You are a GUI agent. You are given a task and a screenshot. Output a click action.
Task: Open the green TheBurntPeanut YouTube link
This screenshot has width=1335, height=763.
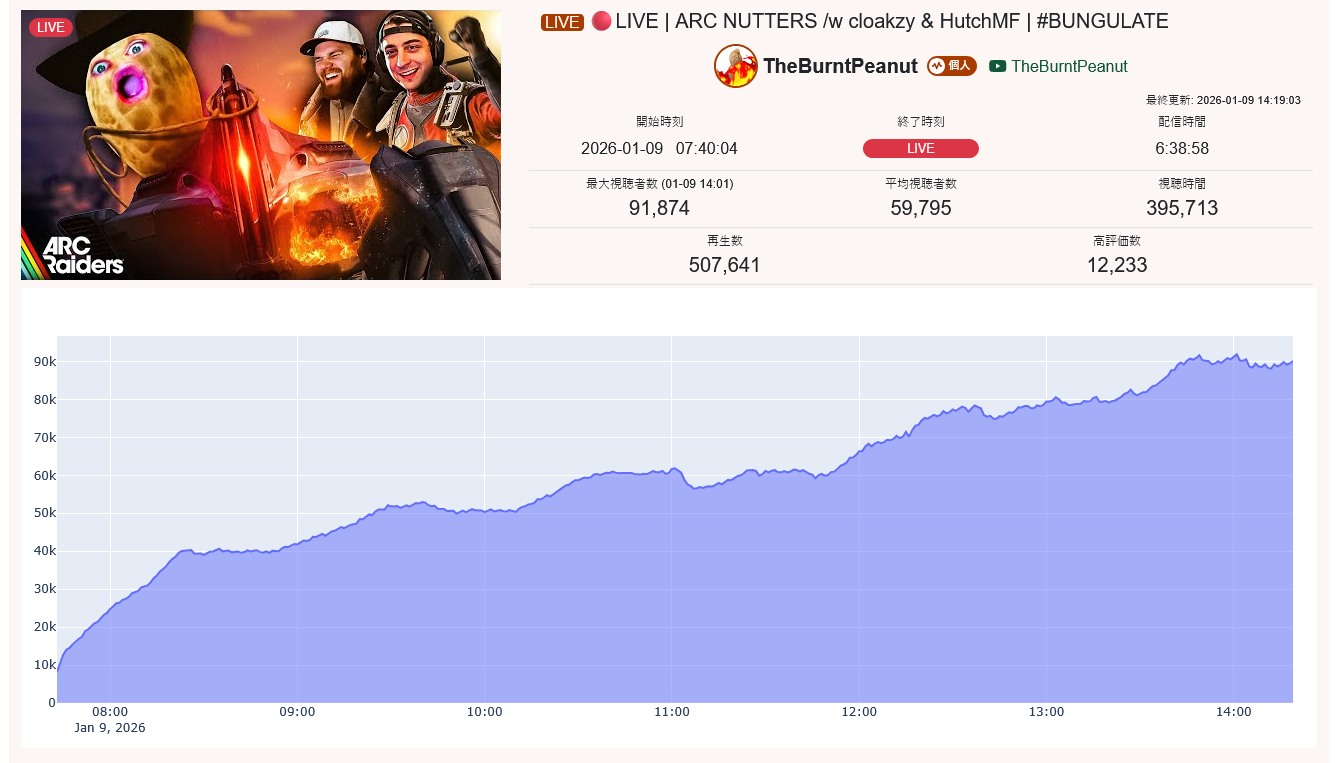click(1069, 66)
